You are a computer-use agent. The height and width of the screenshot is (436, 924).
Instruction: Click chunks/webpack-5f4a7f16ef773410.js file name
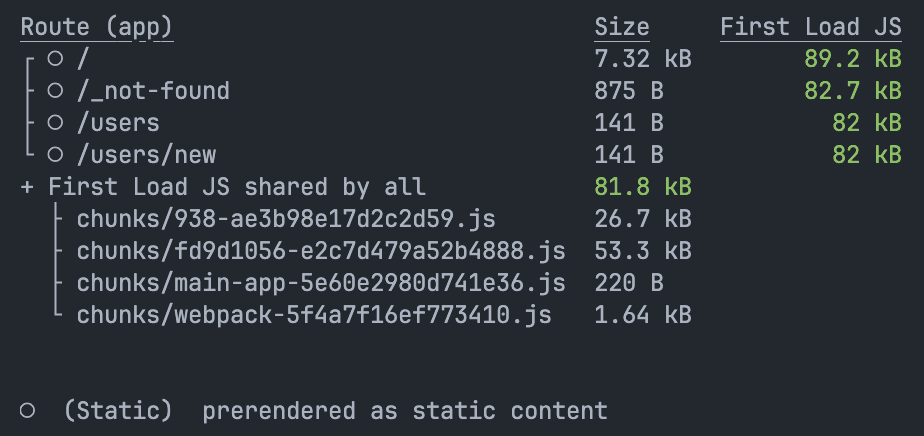coord(314,315)
